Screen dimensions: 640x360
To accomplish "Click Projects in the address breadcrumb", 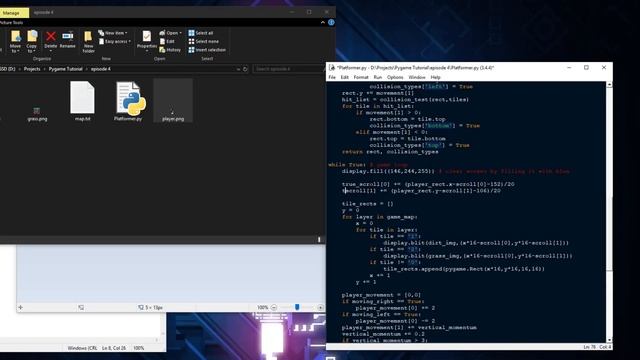I will click(x=32, y=69).
